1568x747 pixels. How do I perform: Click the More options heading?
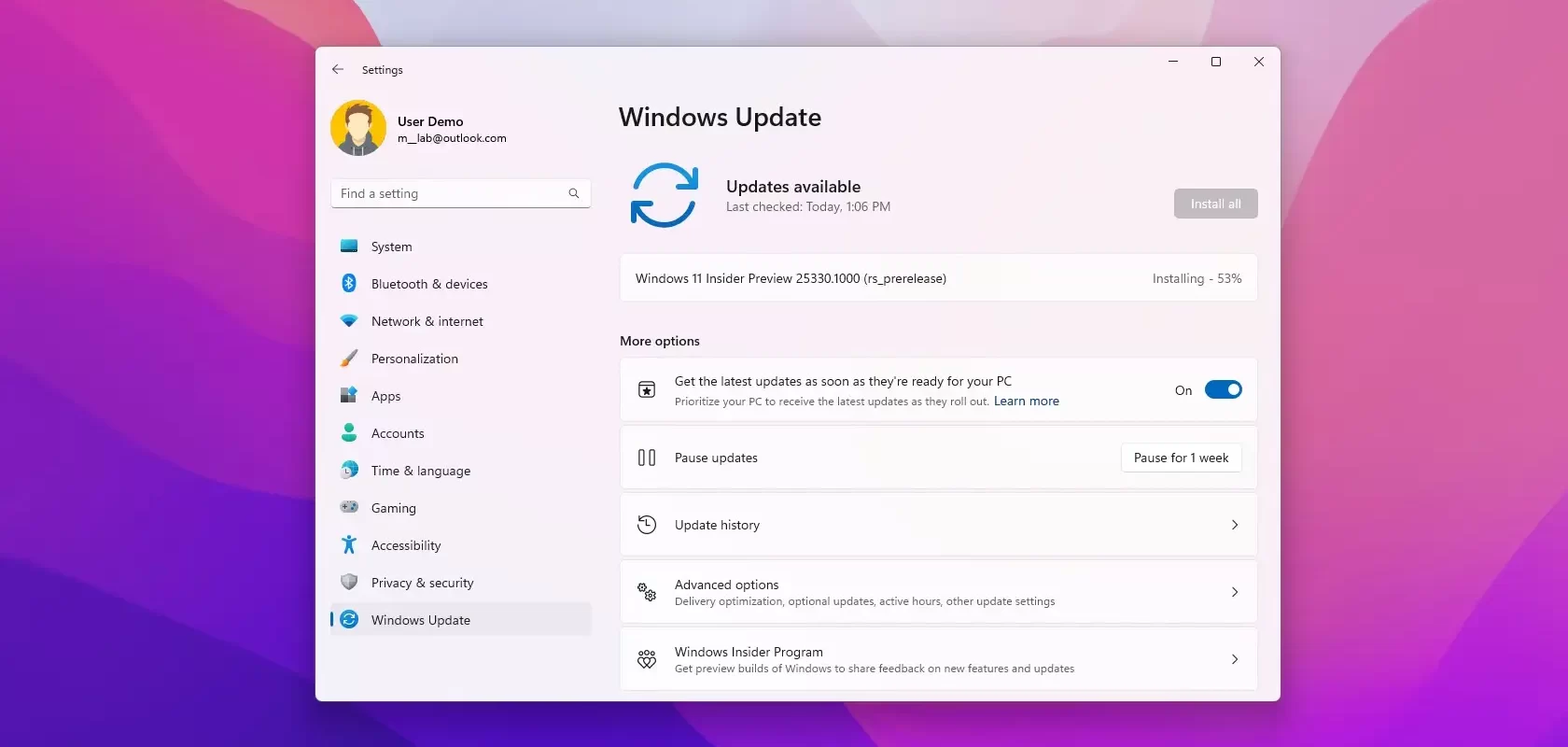pyautogui.click(x=660, y=341)
